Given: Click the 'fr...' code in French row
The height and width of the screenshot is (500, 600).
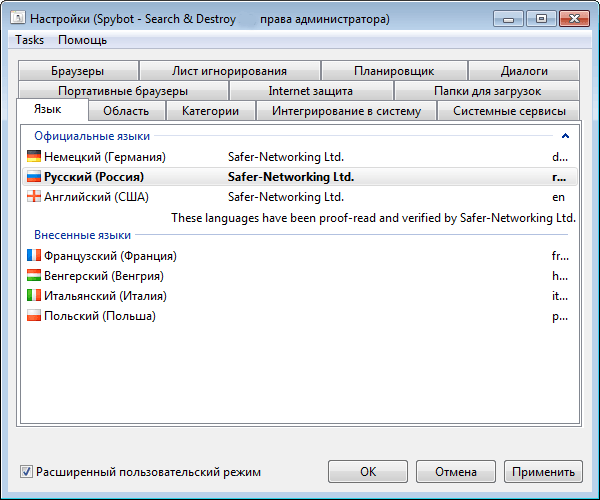Looking at the screenshot, I should tap(560, 256).
